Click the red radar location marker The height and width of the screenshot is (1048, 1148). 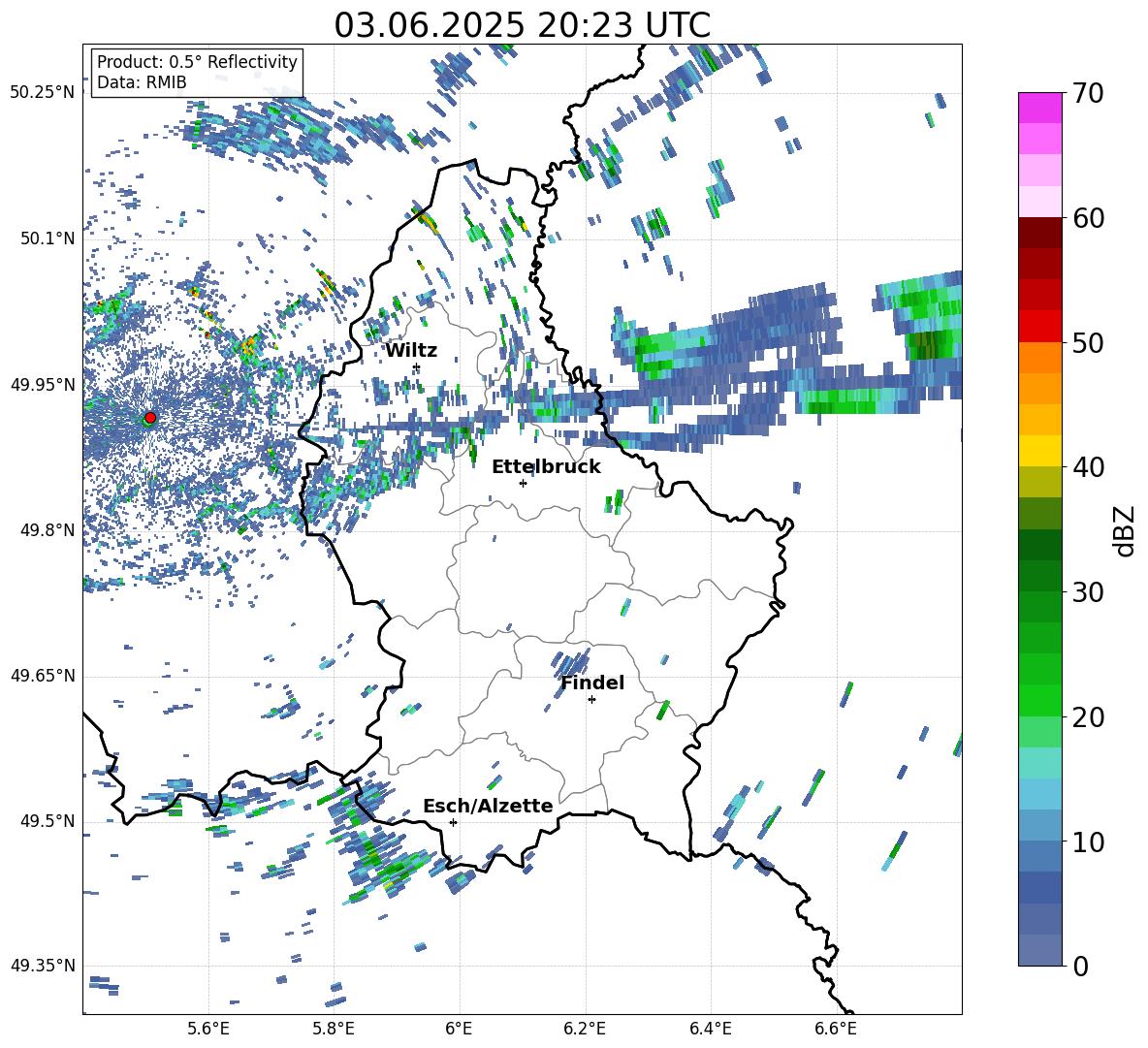click(x=150, y=417)
